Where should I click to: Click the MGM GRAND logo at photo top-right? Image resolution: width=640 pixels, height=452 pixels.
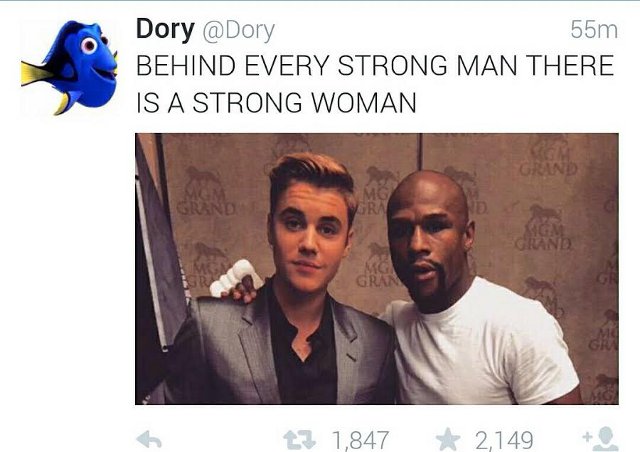coord(548,157)
